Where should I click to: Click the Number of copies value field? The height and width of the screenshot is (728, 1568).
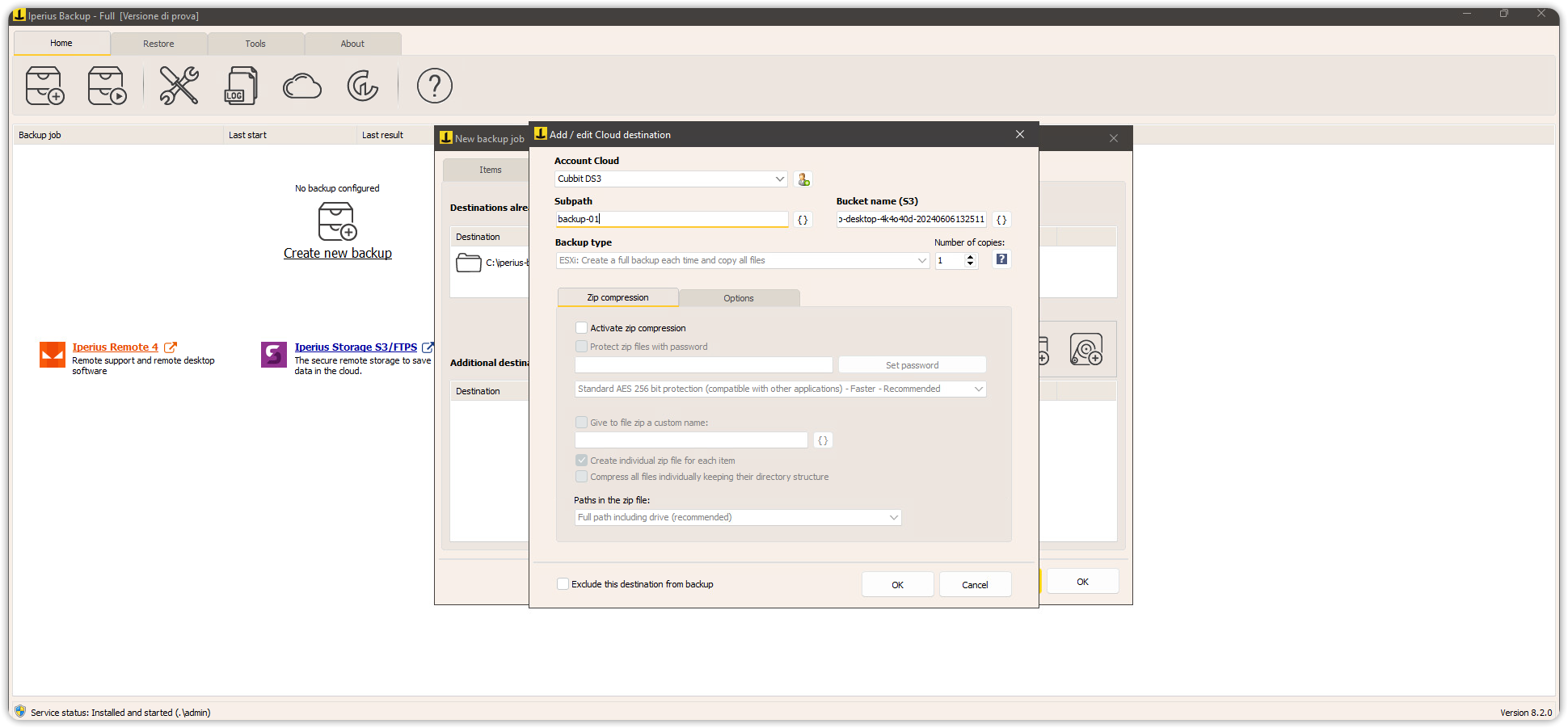950,261
